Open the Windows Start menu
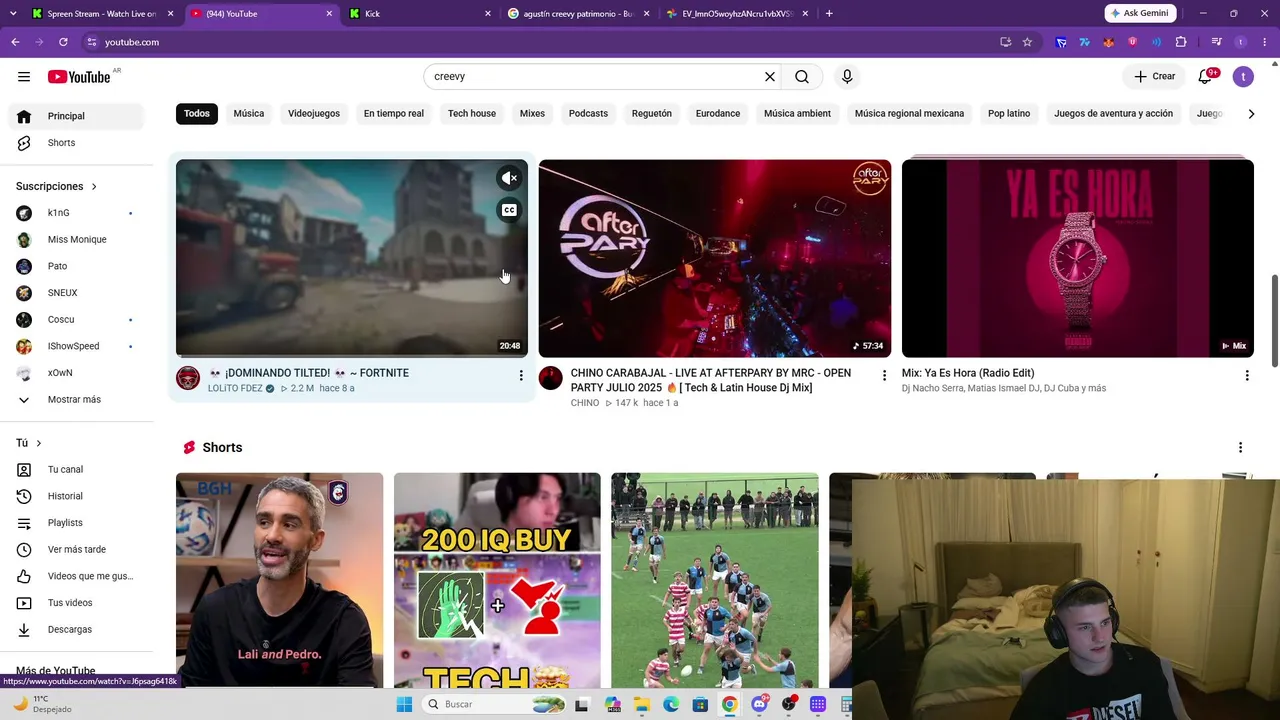Viewport: 1280px width, 720px height. 404,704
